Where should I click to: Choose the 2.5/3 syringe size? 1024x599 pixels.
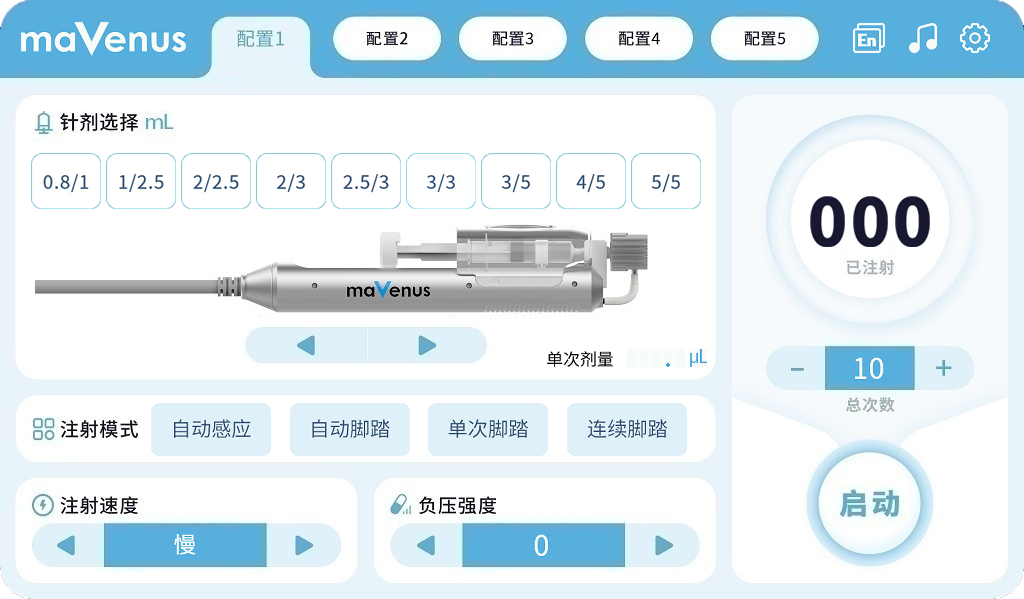pyautogui.click(x=366, y=182)
